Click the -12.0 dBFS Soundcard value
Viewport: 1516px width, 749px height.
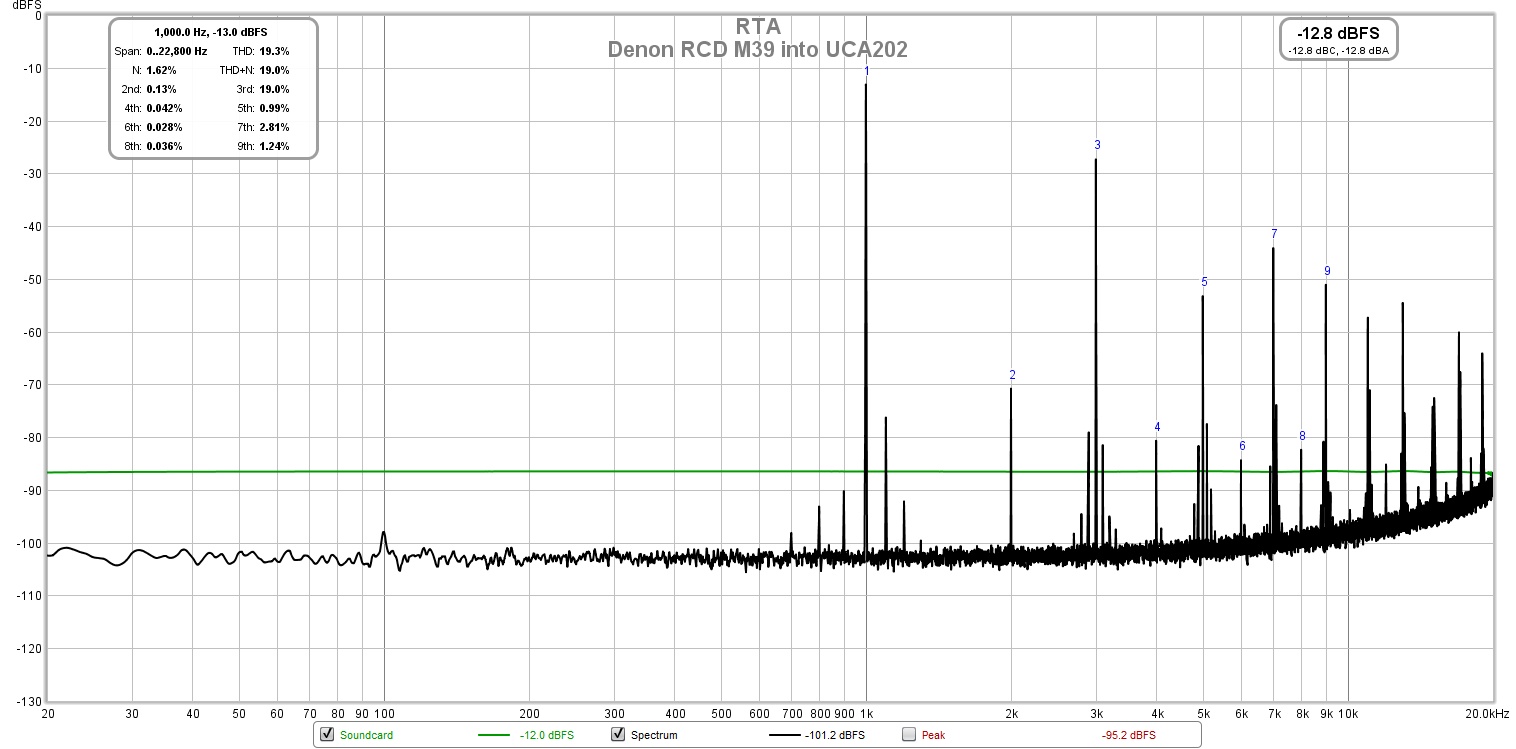[547, 735]
